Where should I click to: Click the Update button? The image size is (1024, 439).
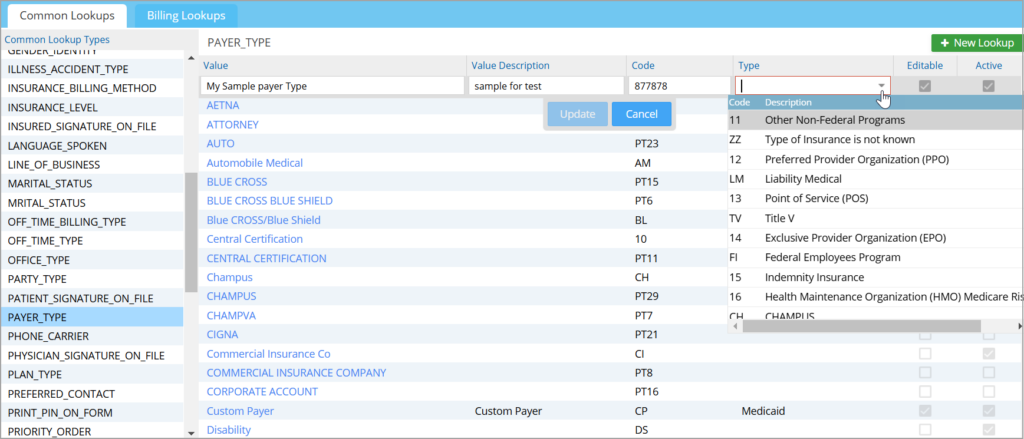577,114
